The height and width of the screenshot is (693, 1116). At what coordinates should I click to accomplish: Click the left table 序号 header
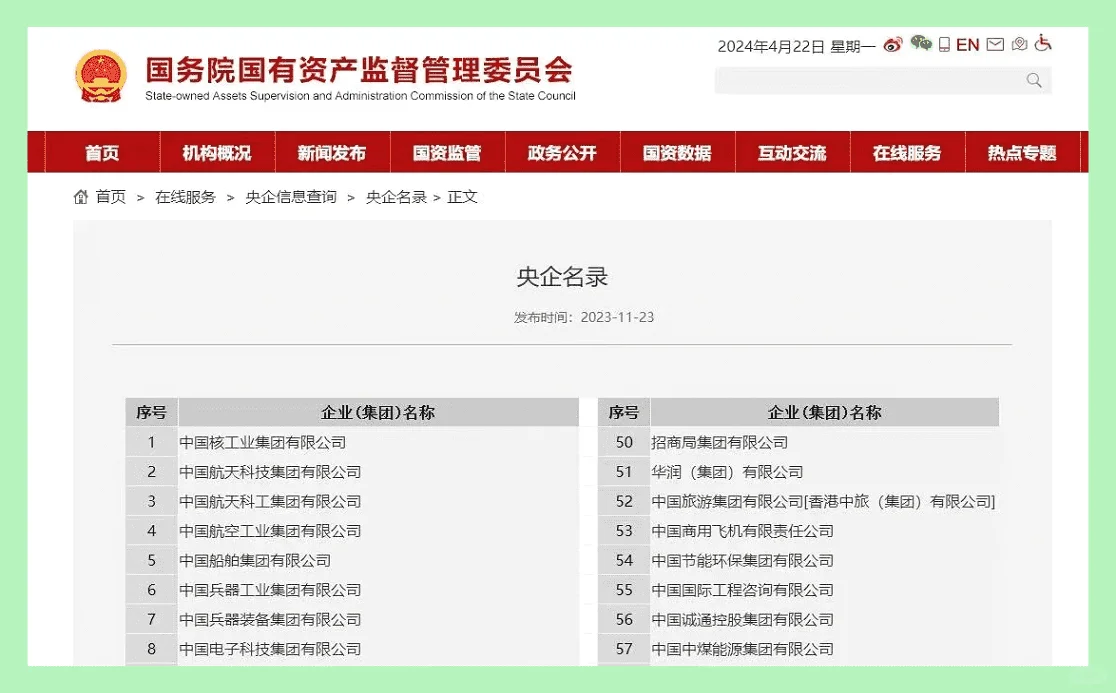point(152,412)
